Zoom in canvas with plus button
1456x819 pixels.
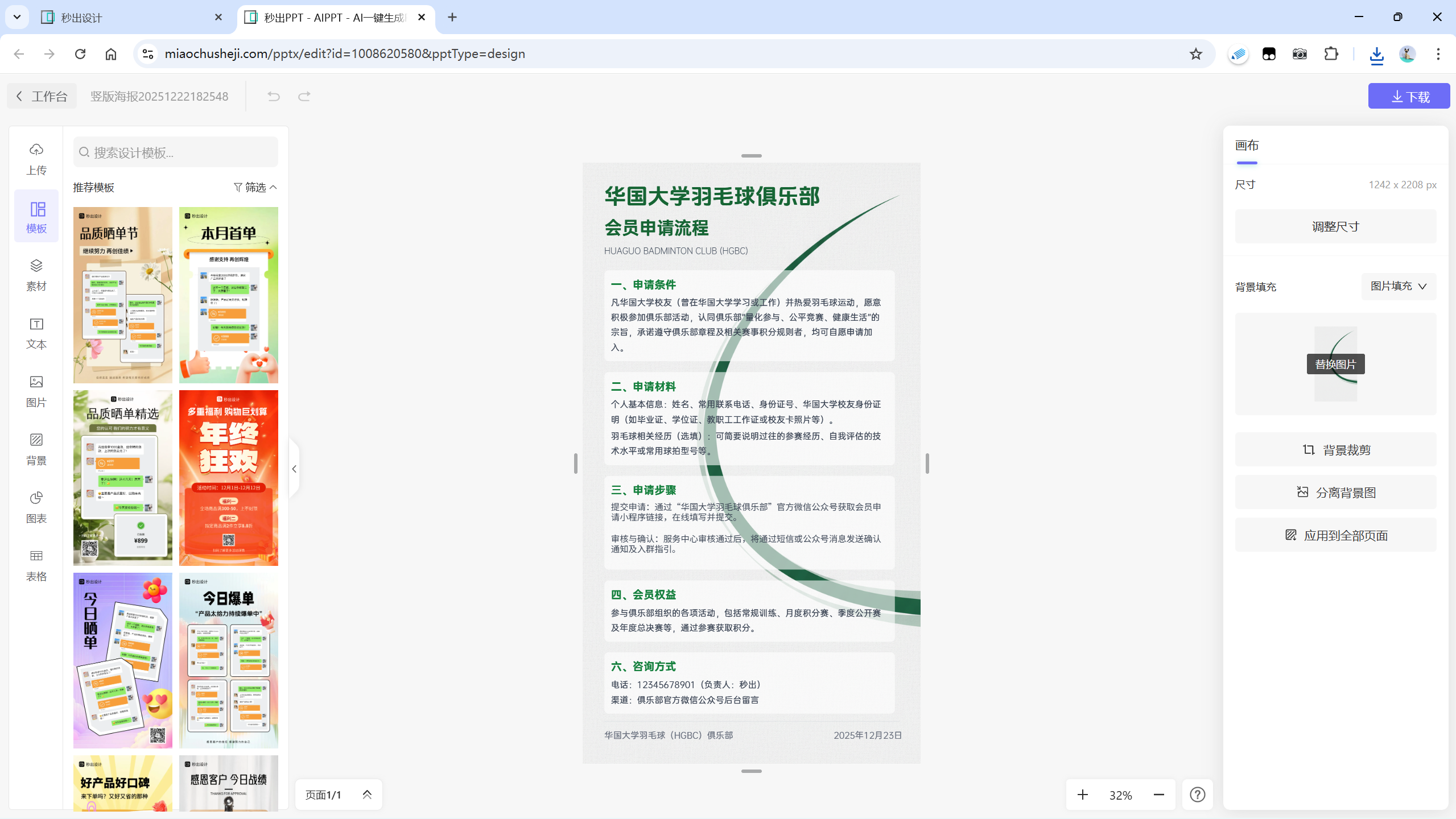point(1082,795)
